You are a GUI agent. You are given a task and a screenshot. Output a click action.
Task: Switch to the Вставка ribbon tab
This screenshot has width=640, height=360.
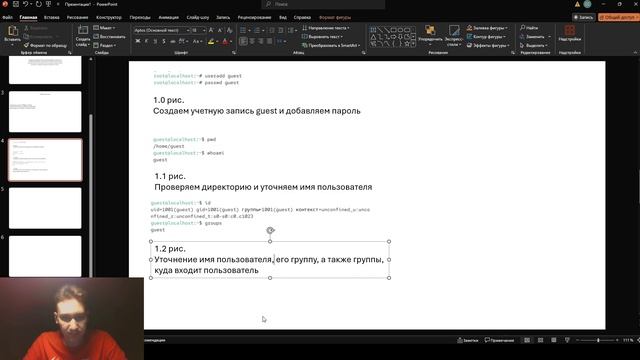(x=51, y=18)
